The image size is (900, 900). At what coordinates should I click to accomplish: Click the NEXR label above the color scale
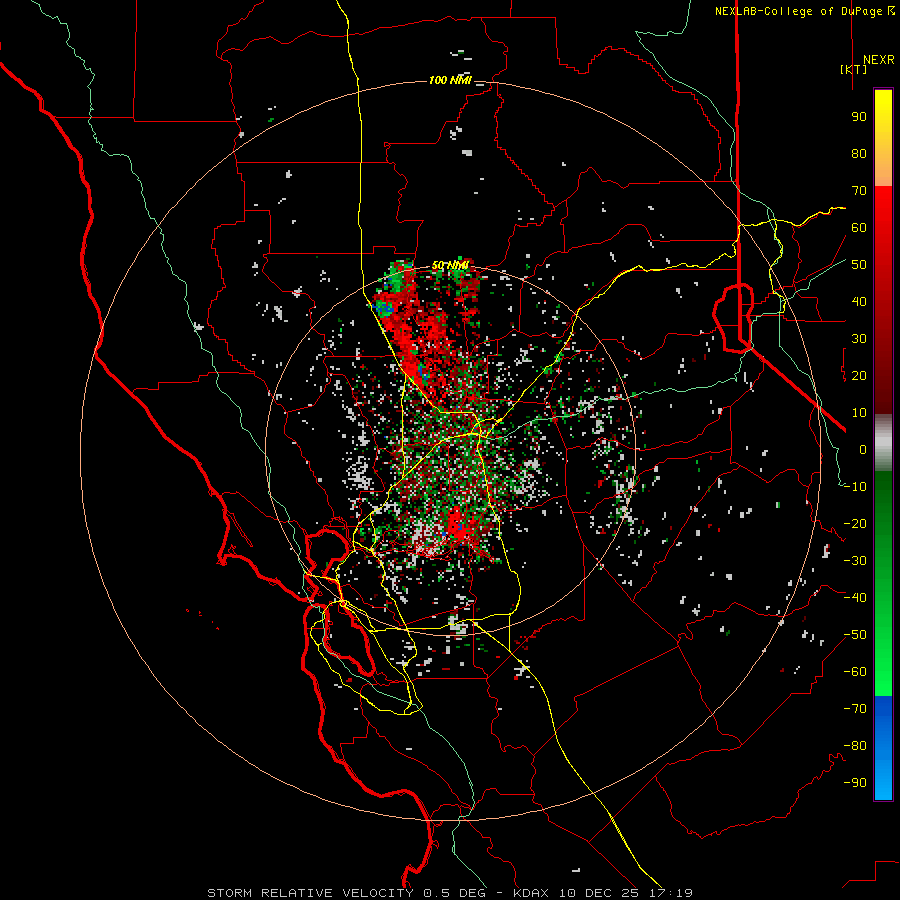coord(878,60)
